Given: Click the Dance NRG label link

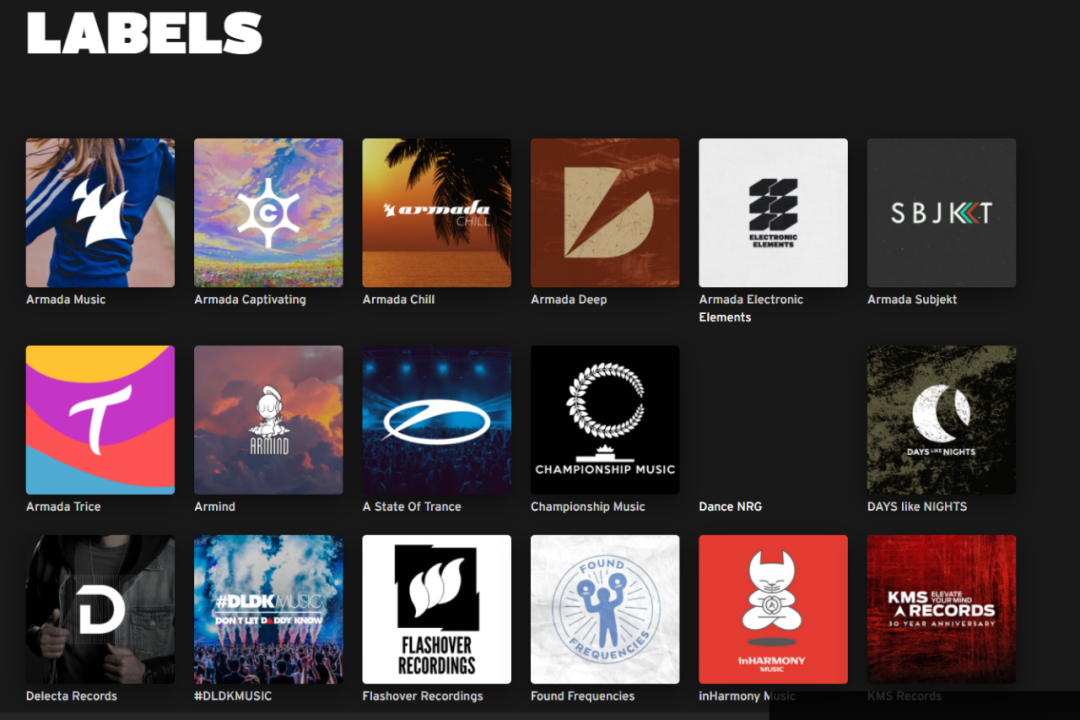Looking at the screenshot, I should pyautogui.click(x=730, y=506).
